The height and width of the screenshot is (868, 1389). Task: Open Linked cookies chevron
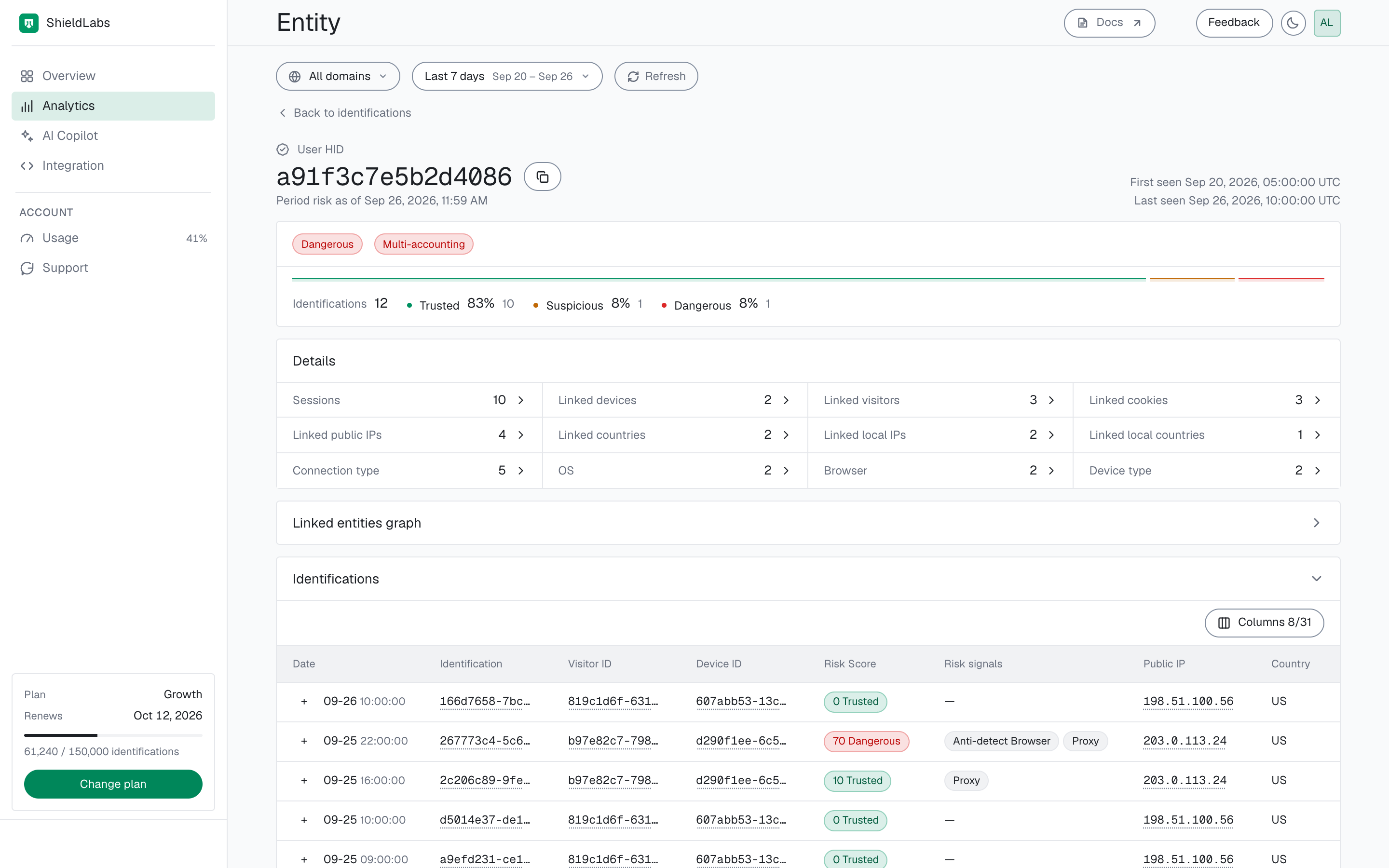tap(1317, 400)
